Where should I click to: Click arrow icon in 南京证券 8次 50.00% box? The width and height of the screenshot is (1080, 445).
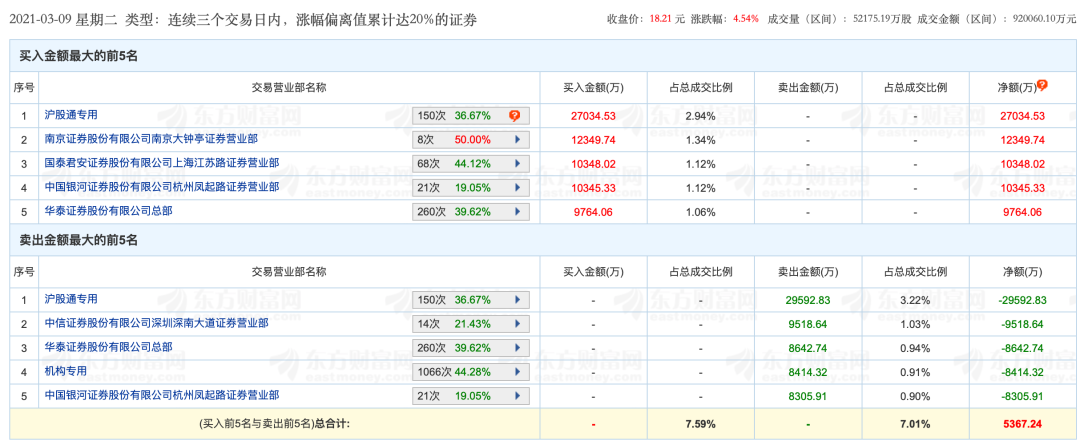[518, 140]
